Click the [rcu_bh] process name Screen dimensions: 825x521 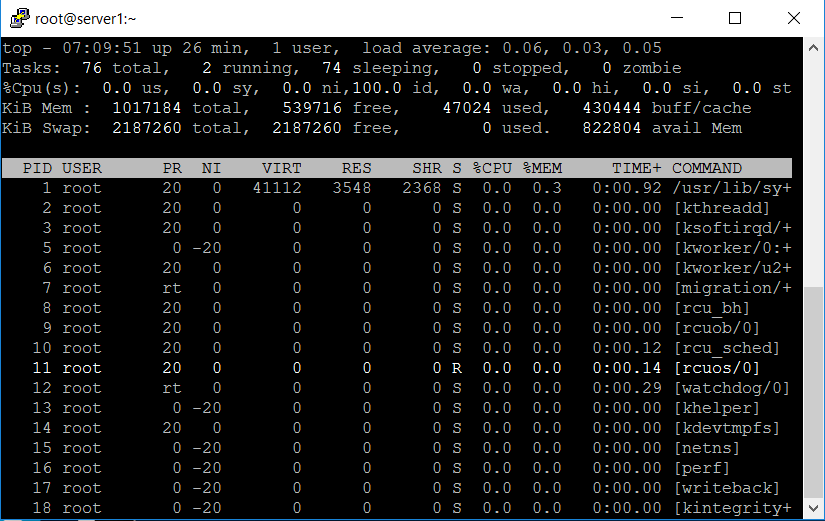click(x=711, y=308)
